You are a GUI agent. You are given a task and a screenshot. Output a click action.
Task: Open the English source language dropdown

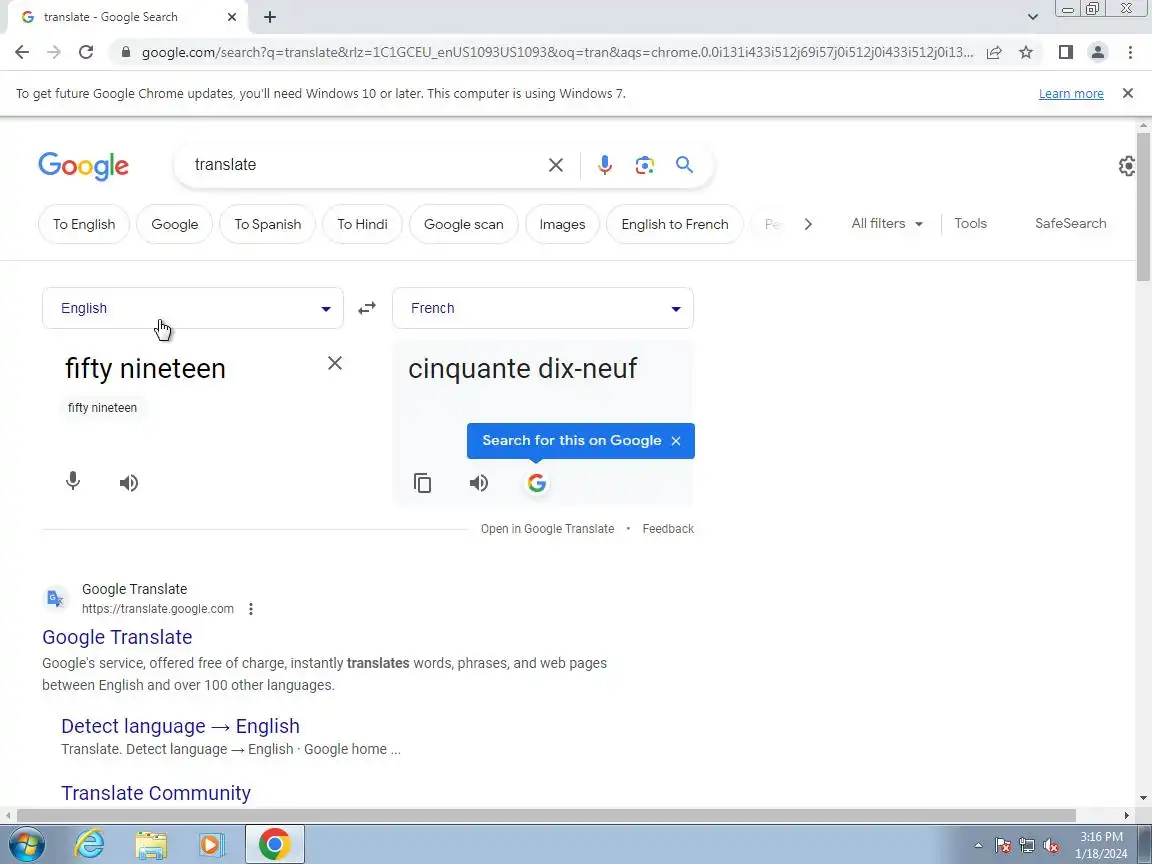(192, 309)
